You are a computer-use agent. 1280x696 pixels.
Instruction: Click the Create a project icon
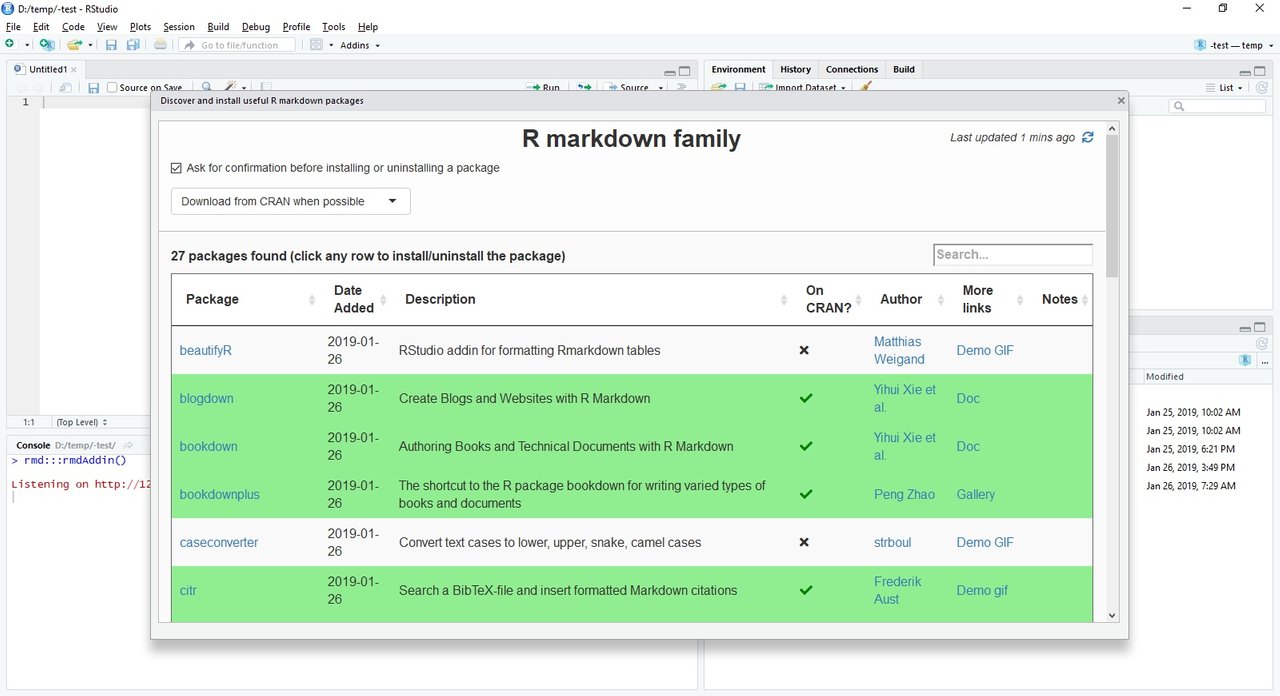pyautogui.click(x=46, y=45)
